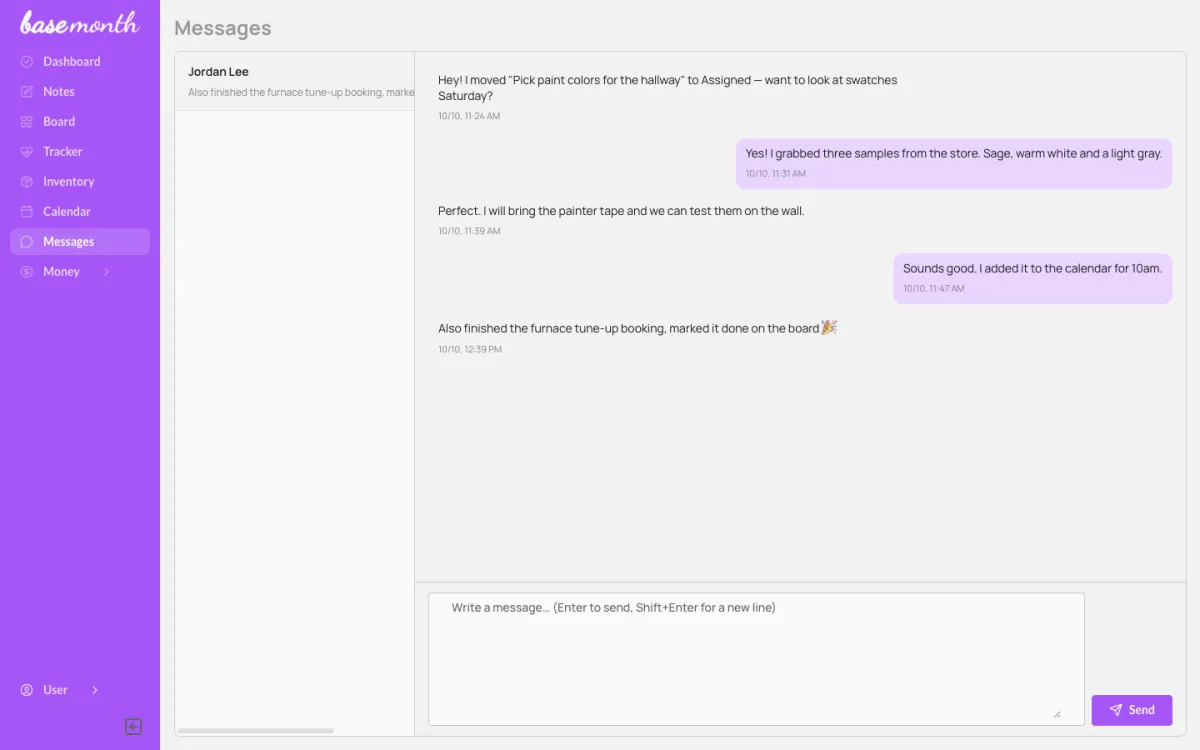The width and height of the screenshot is (1200, 750).
Task: Go to Notes section
Action: pyautogui.click(x=80, y=92)
